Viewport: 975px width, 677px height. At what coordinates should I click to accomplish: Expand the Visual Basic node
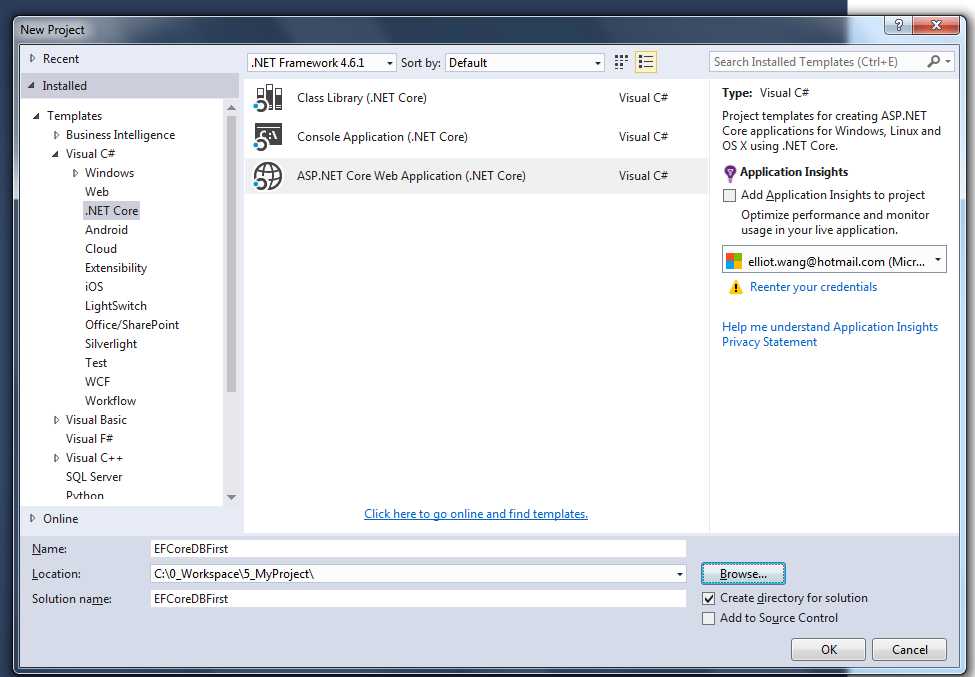point(57,420)
